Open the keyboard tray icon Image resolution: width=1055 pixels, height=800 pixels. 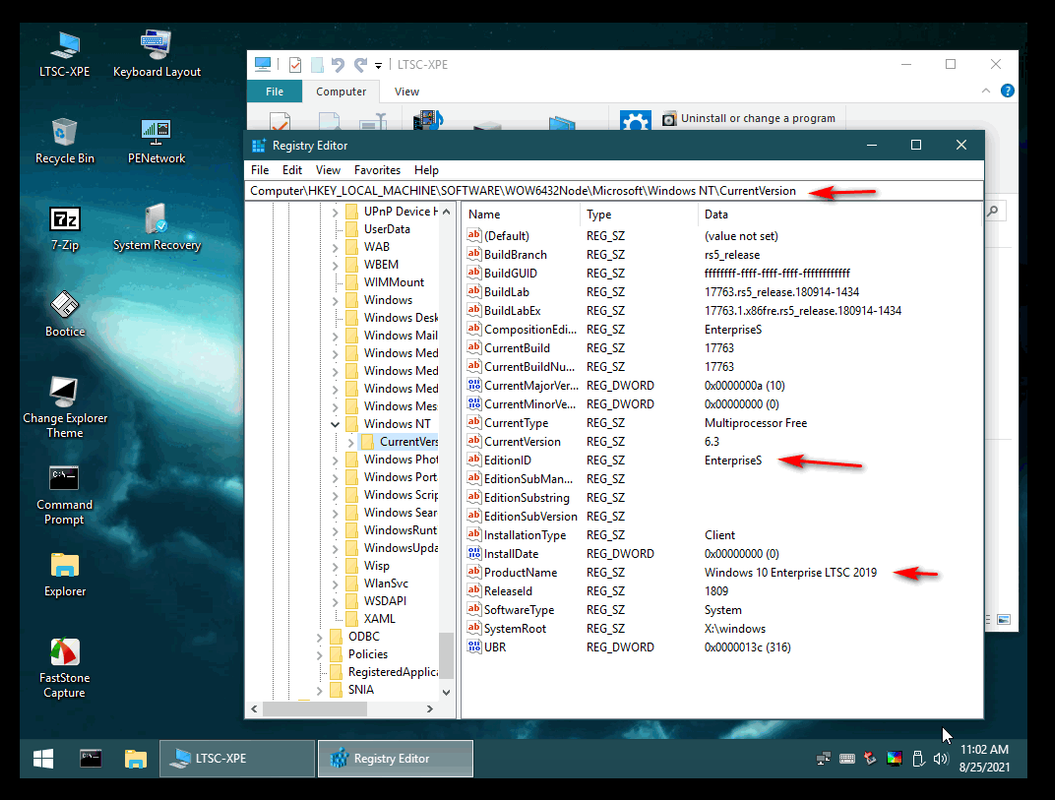click(847, 759)
